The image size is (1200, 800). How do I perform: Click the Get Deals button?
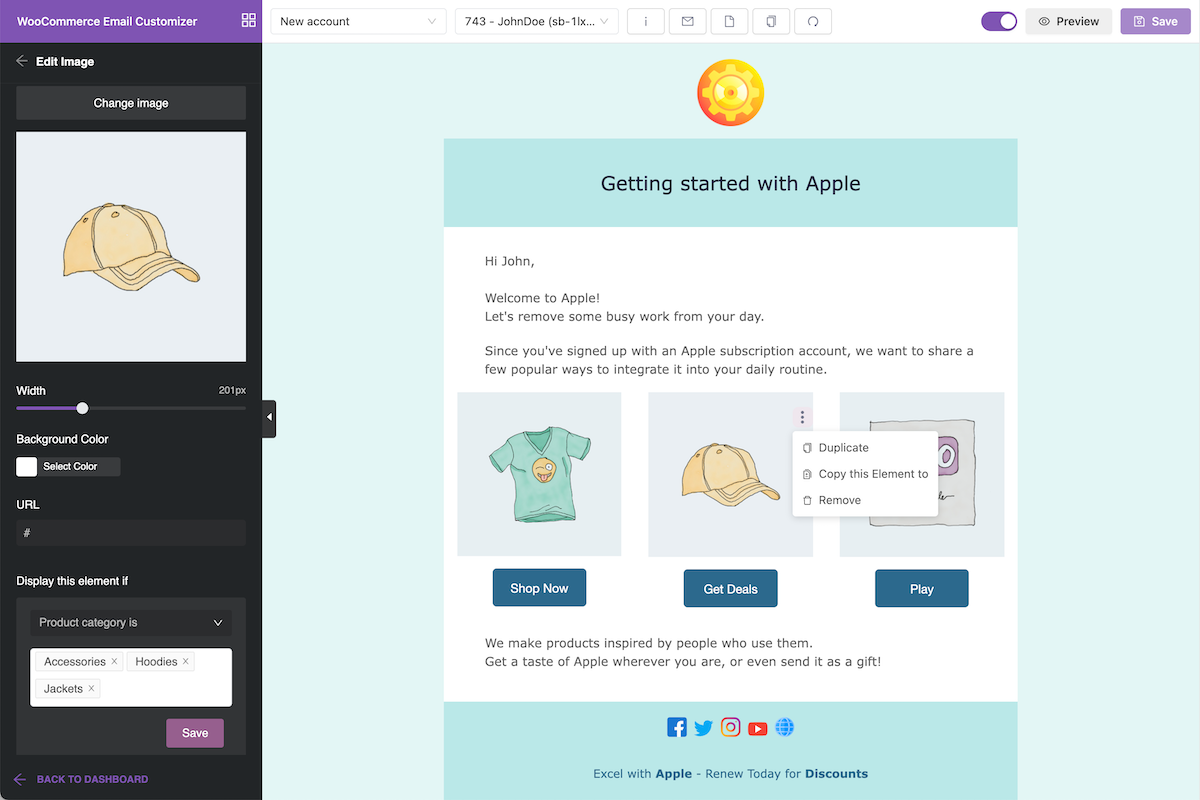pyautogui.click(x=731, y=589)
